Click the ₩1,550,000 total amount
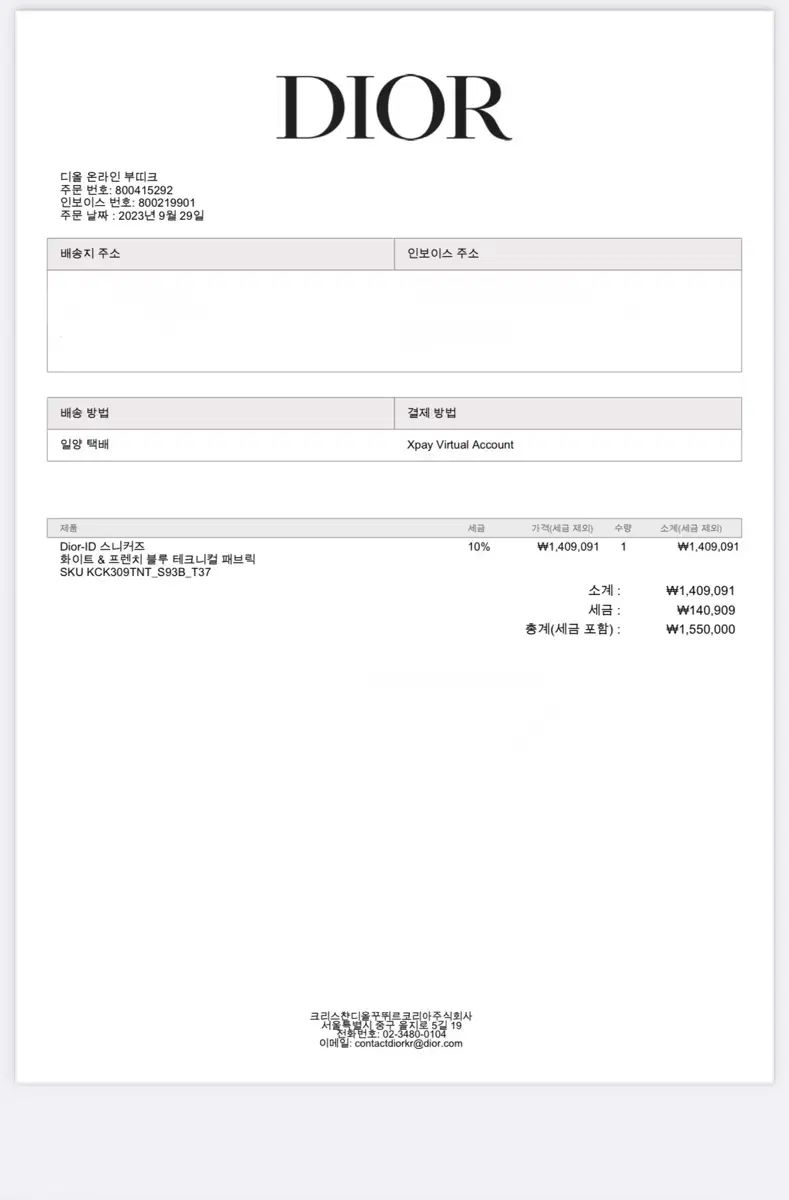789x1200 pixels. (700, 629)
